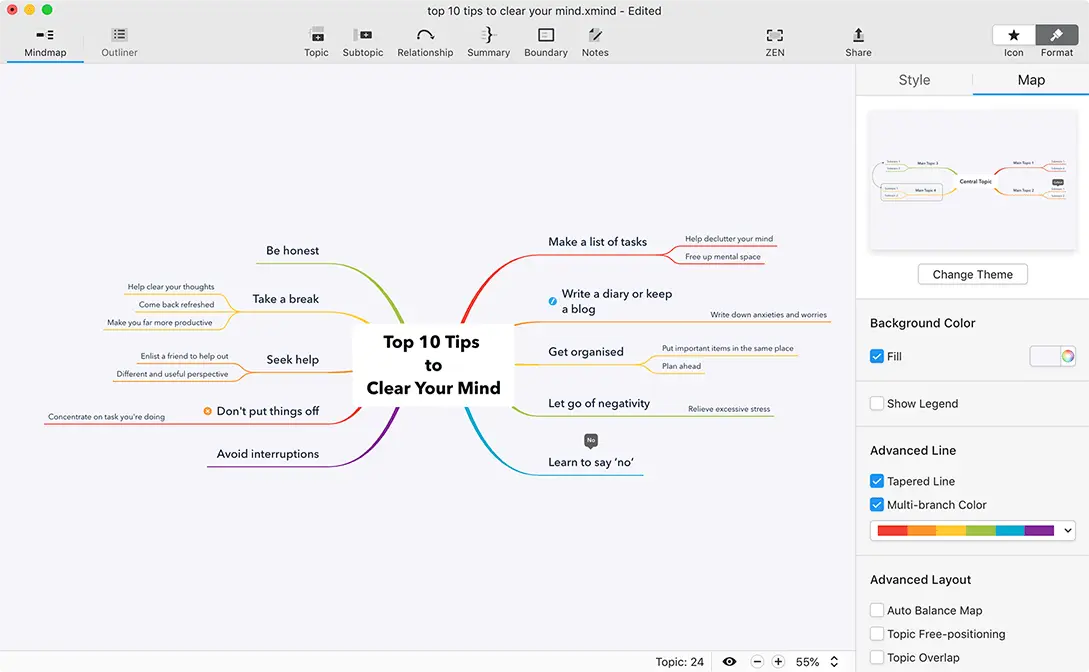Select subtopic Come back refreshed
The width and height of the screenshot is (1089, 672).
click(x=176, y=305)
